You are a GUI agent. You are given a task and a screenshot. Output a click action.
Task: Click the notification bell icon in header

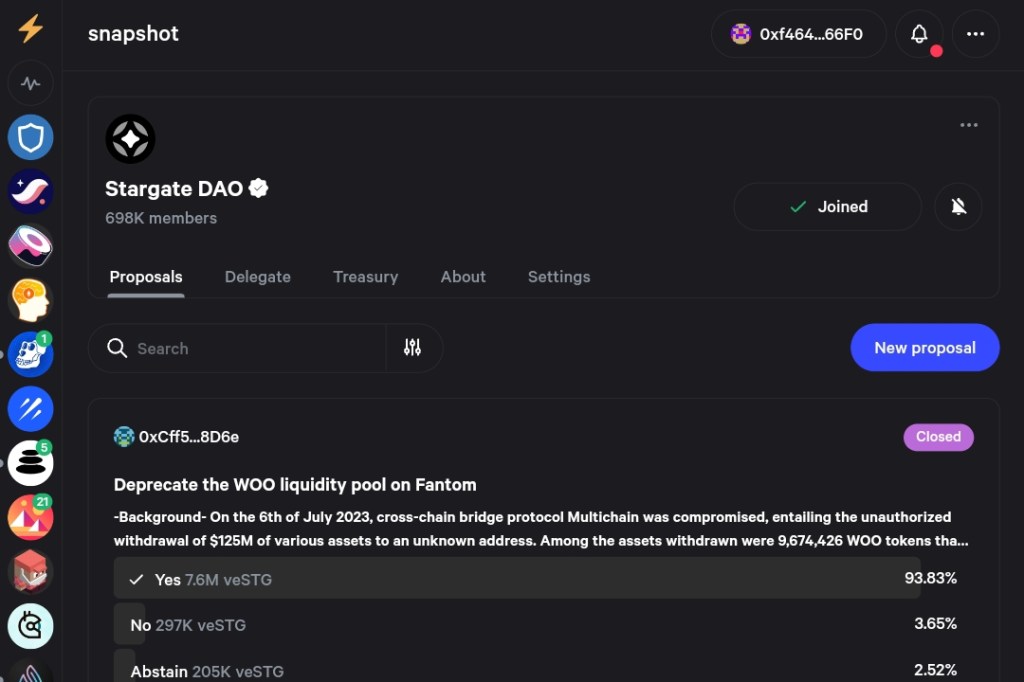coord(919,34)
